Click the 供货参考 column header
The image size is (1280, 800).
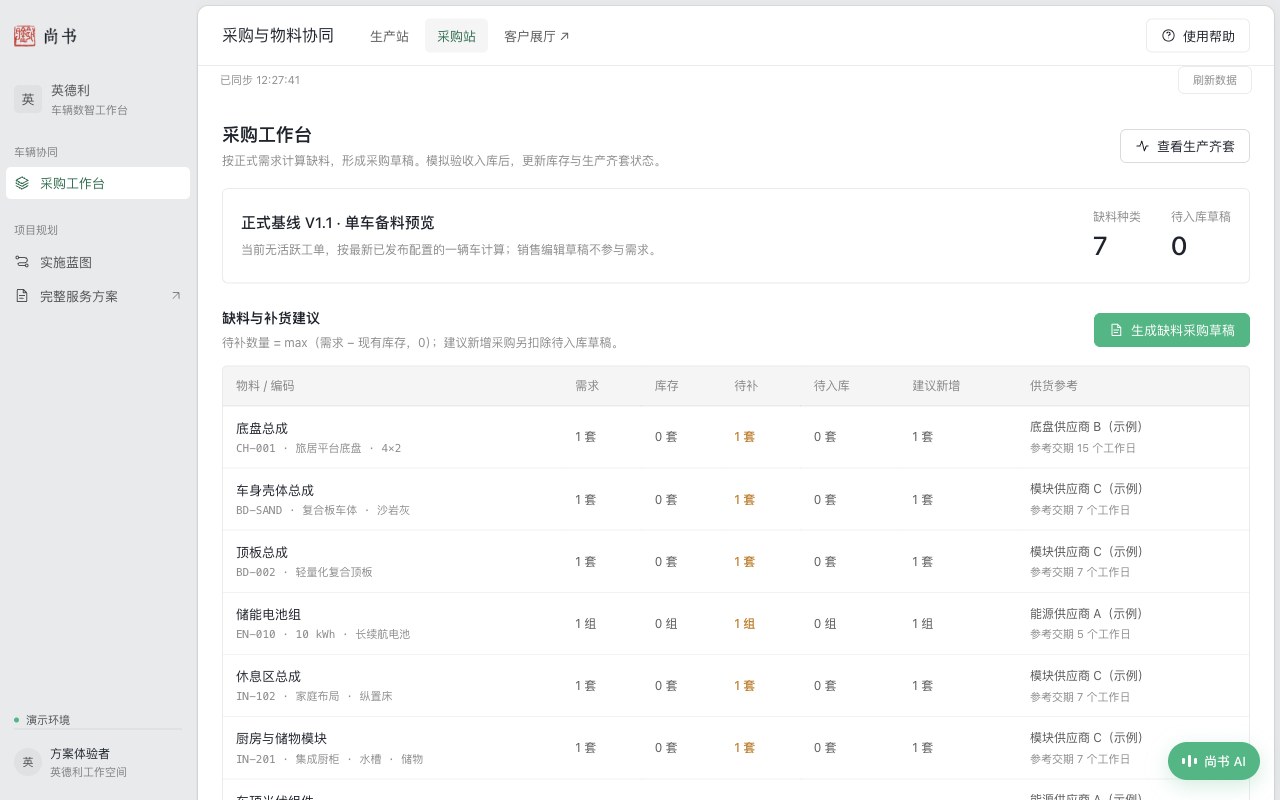click(x=1054, y=386)
